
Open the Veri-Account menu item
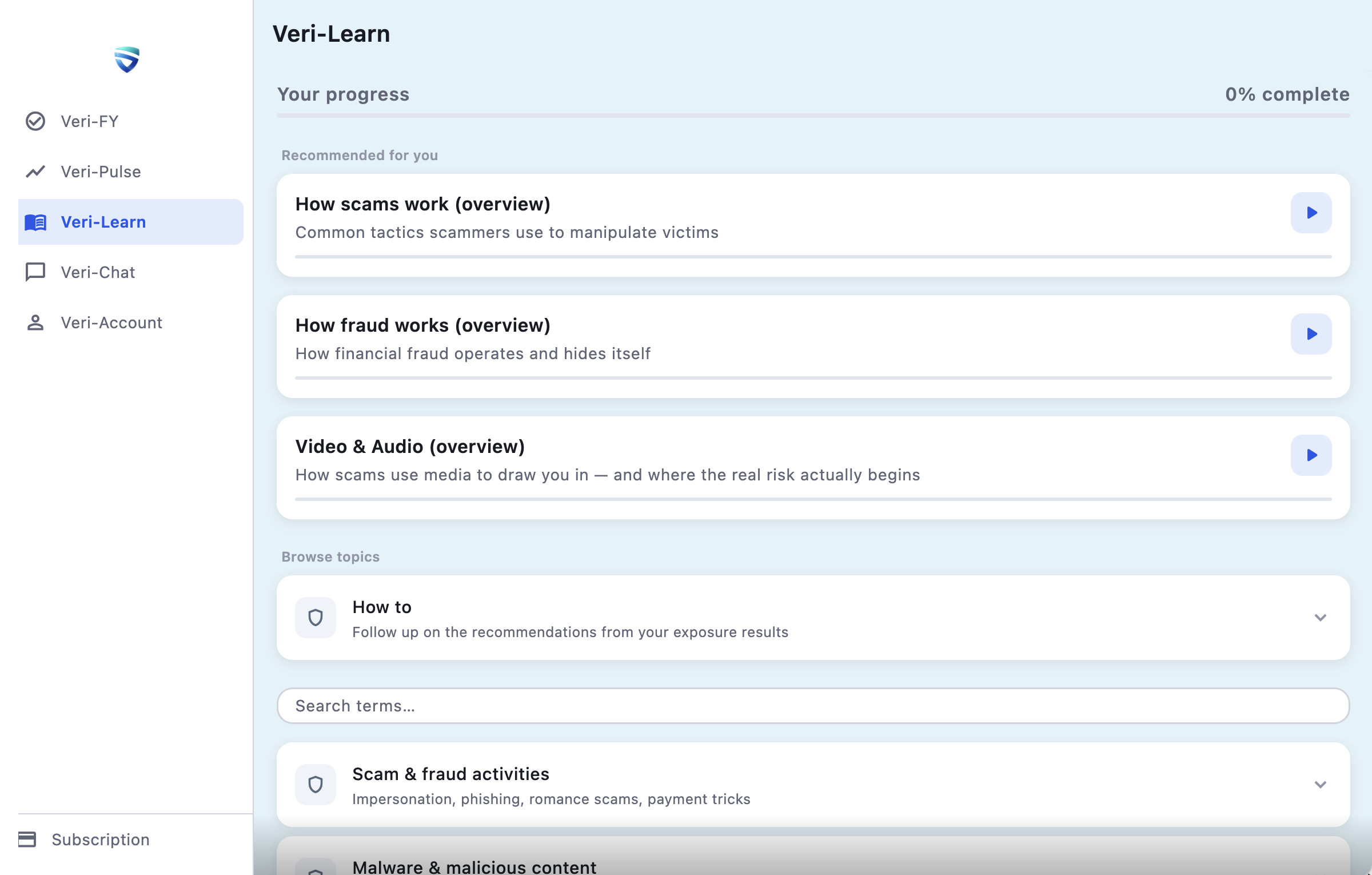point(131,323)
